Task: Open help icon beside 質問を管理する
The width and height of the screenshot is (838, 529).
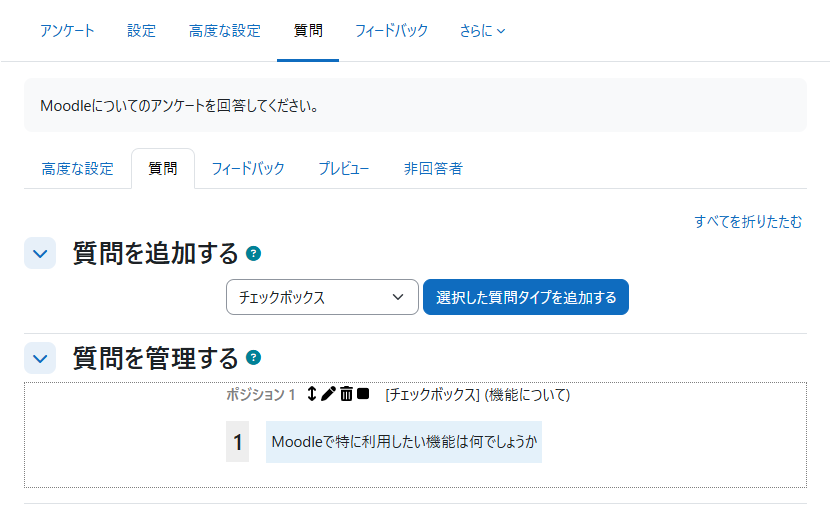Action: tap(253, 357)
